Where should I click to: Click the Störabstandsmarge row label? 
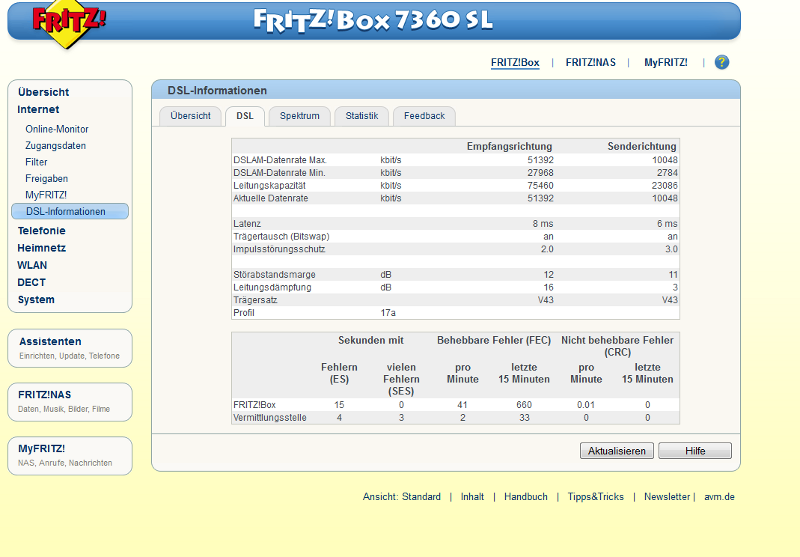(274, 275)
